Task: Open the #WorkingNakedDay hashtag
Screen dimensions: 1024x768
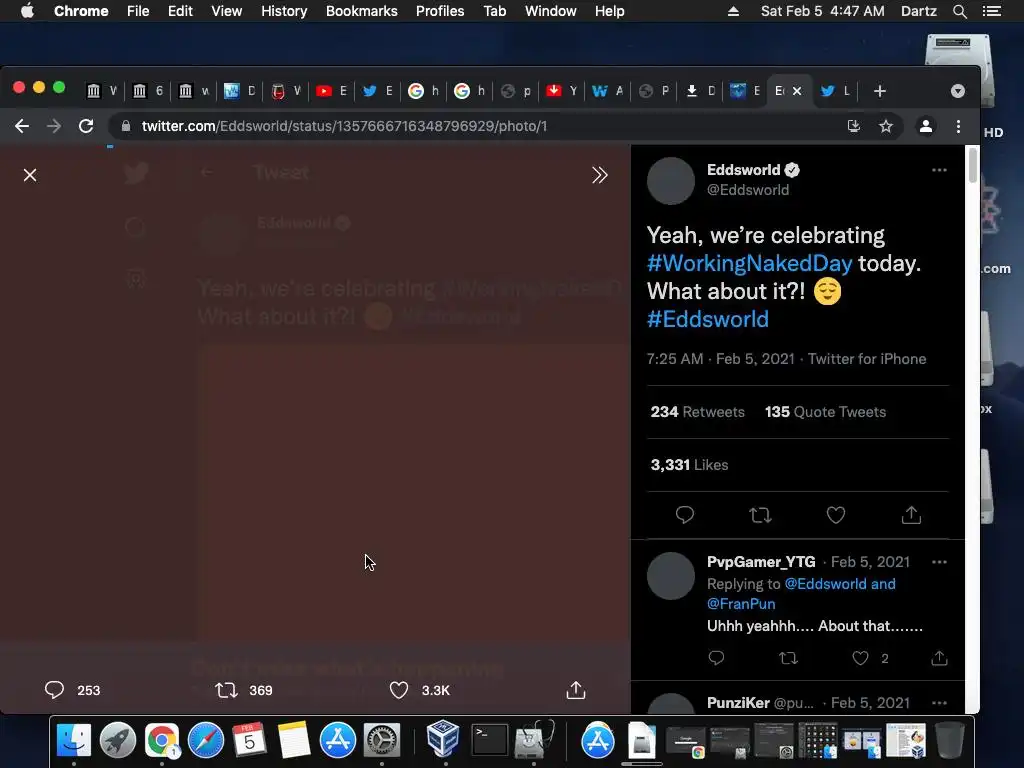Action: pos(749,263)
